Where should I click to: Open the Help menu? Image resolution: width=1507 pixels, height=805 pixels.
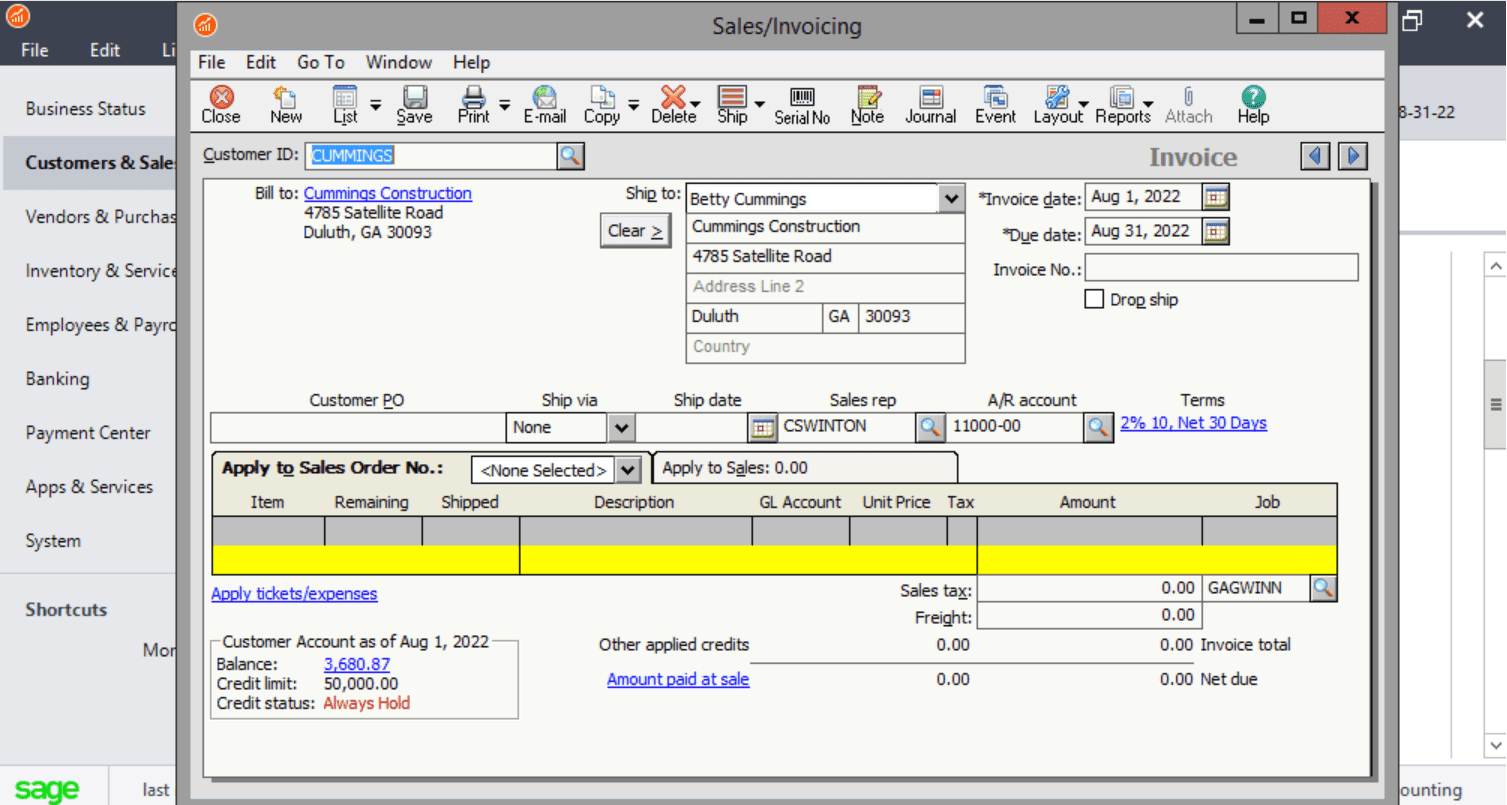471,62
